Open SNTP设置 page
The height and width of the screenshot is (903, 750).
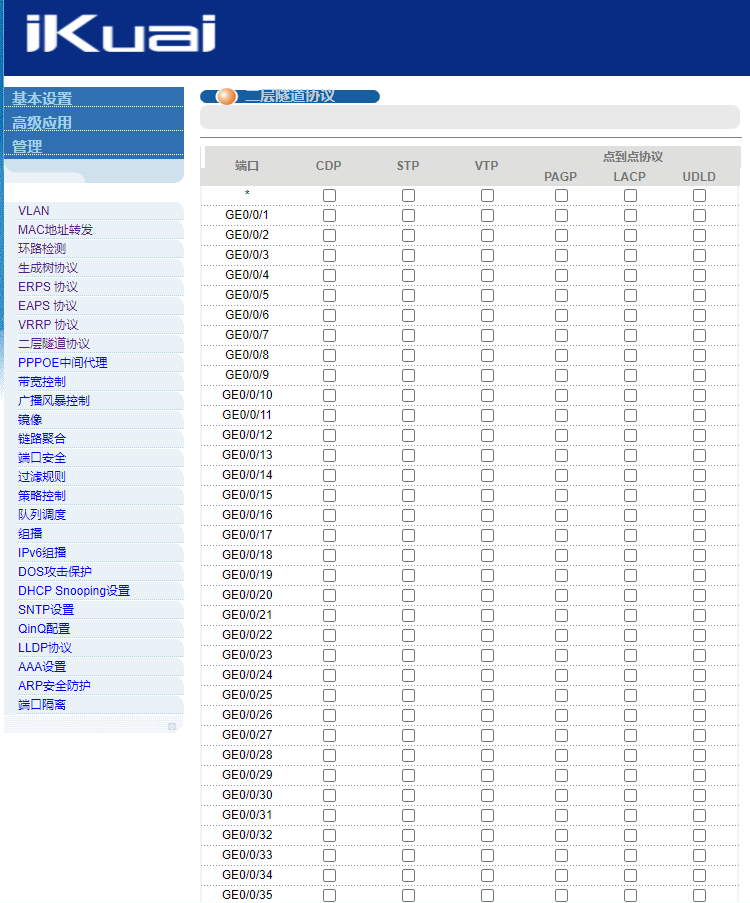(x=46, y=610)
